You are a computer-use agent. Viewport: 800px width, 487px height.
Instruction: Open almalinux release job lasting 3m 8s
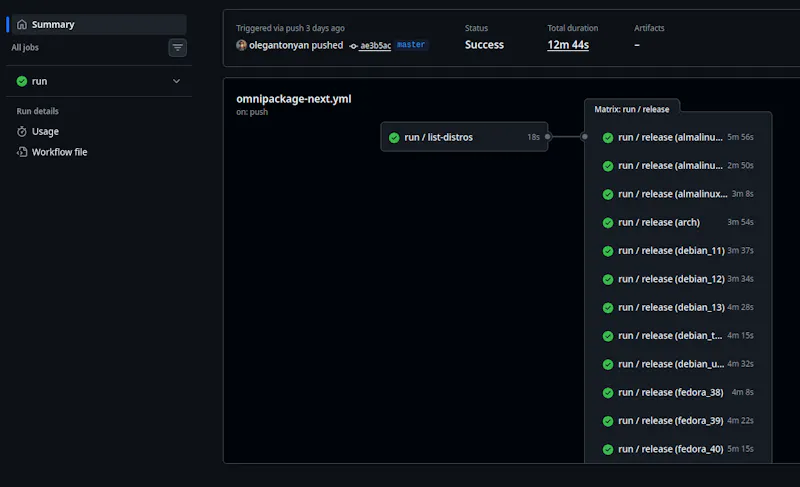click(678, 194)
